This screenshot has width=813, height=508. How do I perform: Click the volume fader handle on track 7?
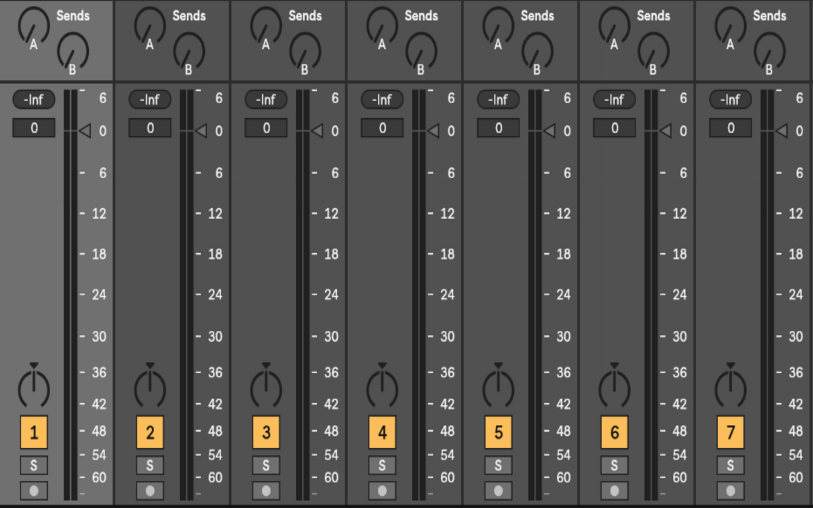pos(781,131)
